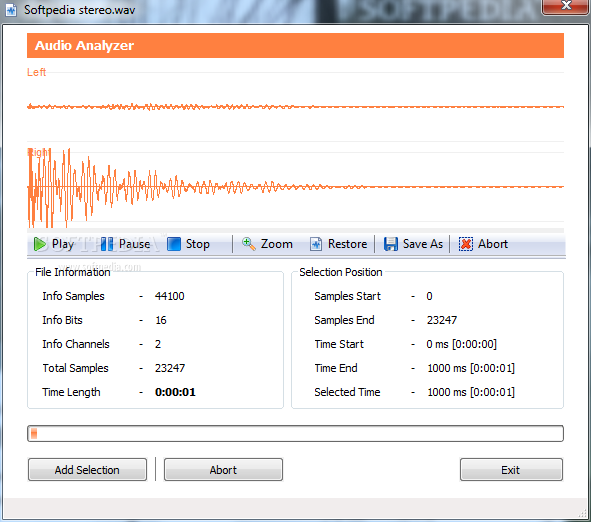Click the Save As floppy disk icon

click(x=391, y=244)
